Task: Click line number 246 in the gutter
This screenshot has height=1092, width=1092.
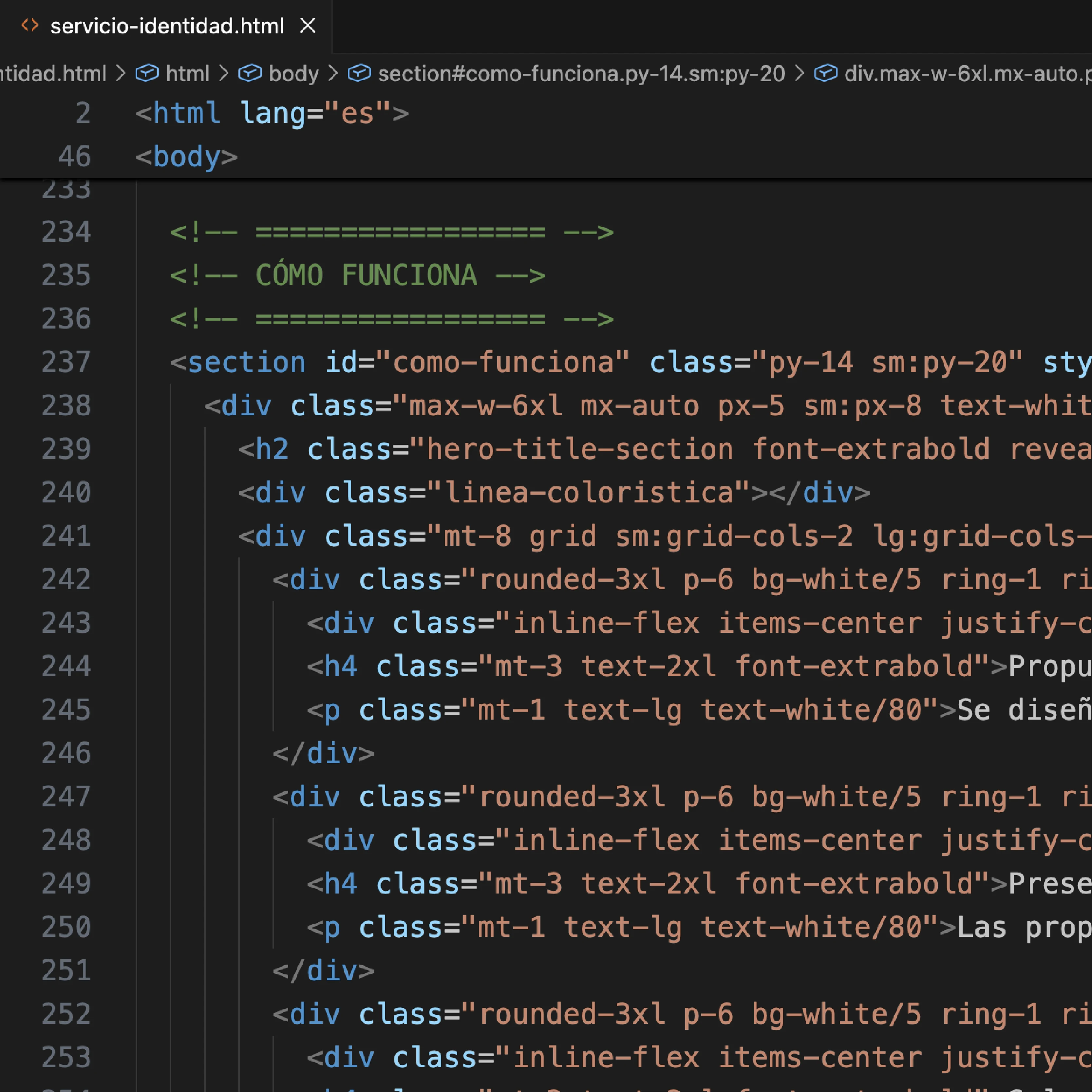Action: pos(66,753)
